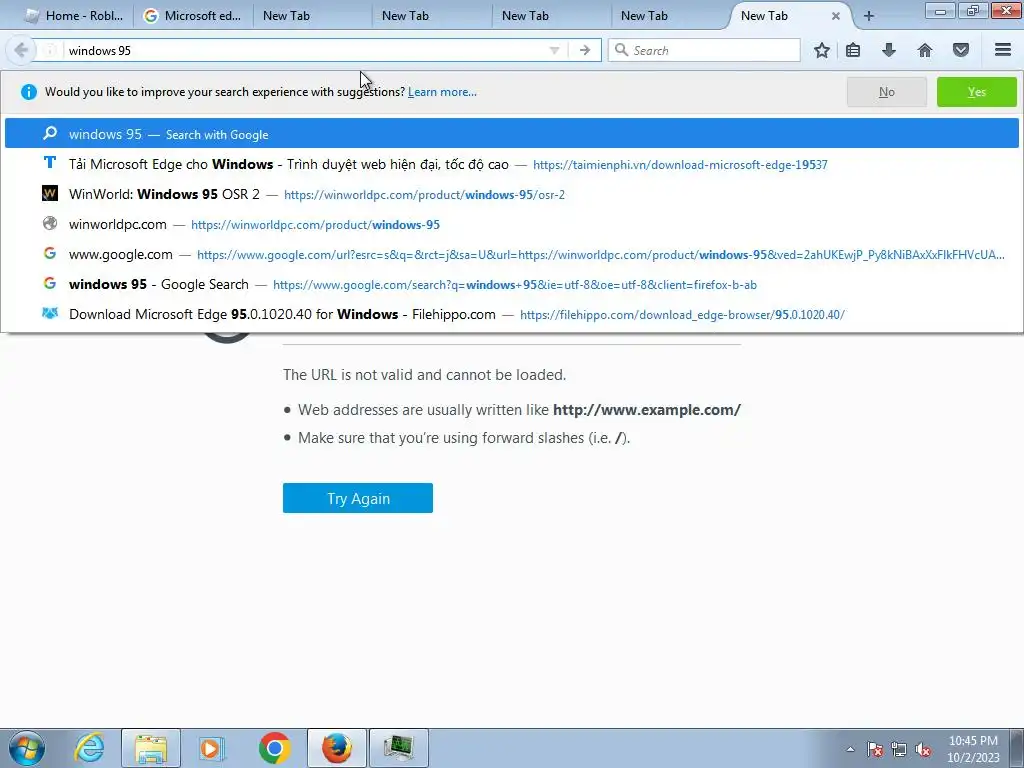This screenshot has width=1024, height=768.
Task: Go to the Home page icon
Action: (925, 50)
